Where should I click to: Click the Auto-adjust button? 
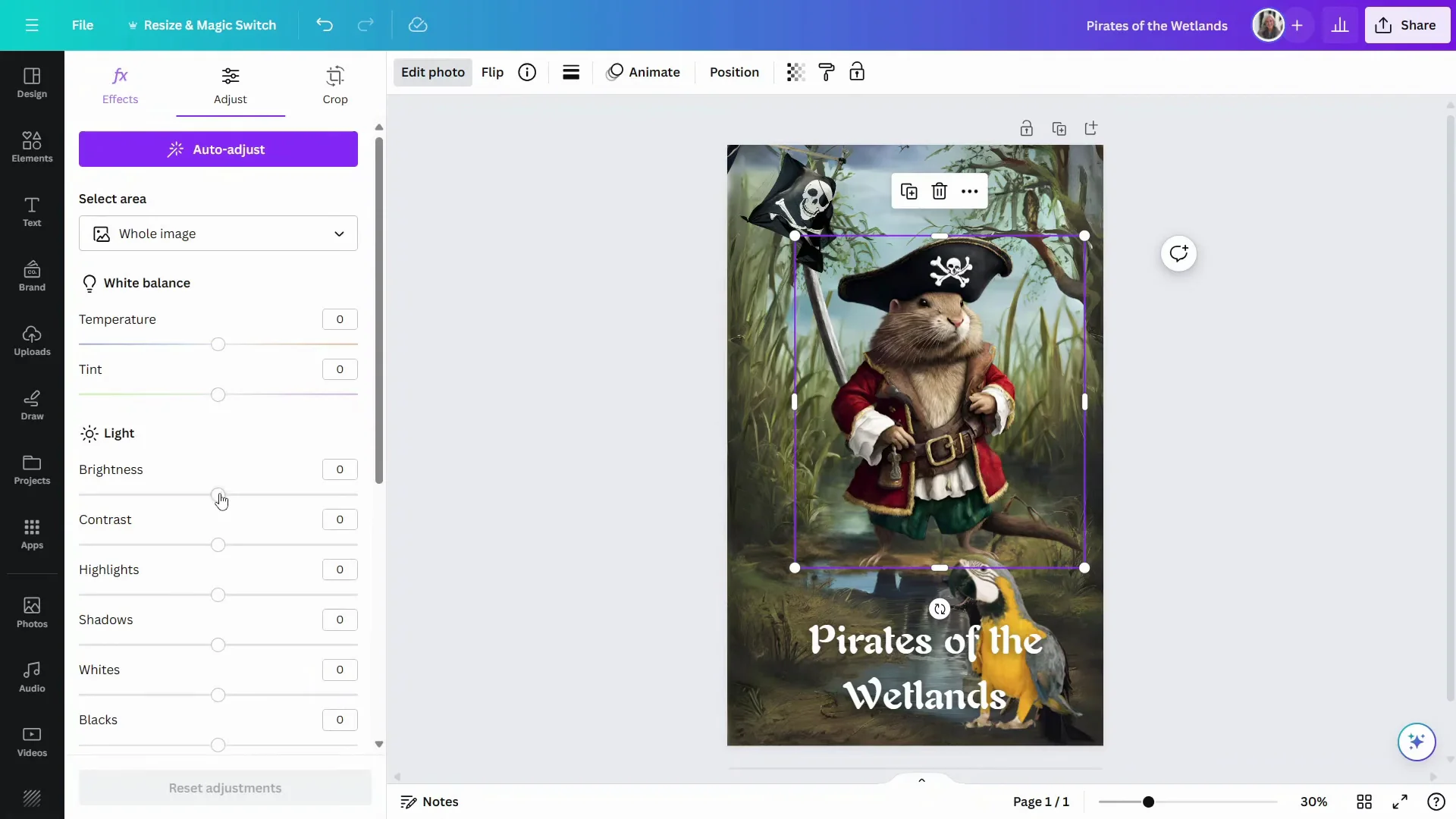[218, 149]
